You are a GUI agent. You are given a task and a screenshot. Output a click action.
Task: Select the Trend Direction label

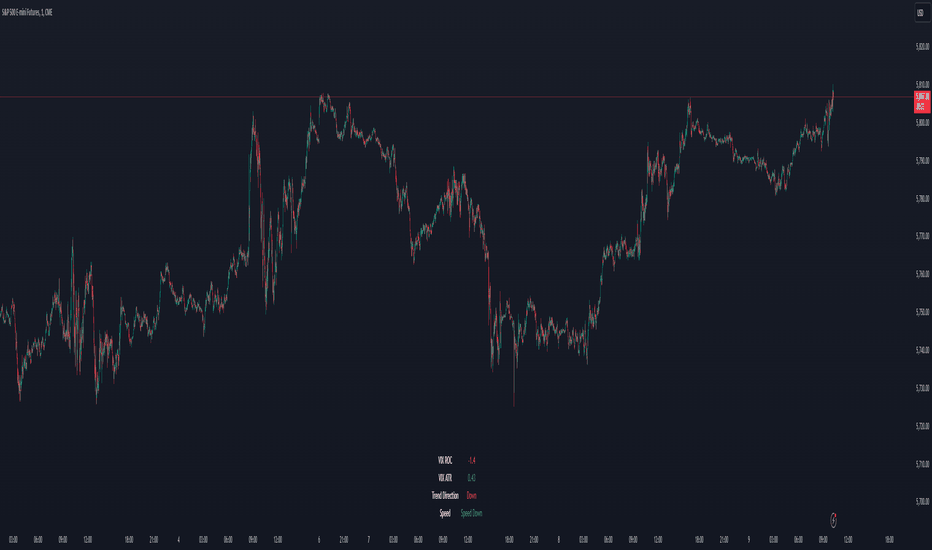click(x=445, y=495)
